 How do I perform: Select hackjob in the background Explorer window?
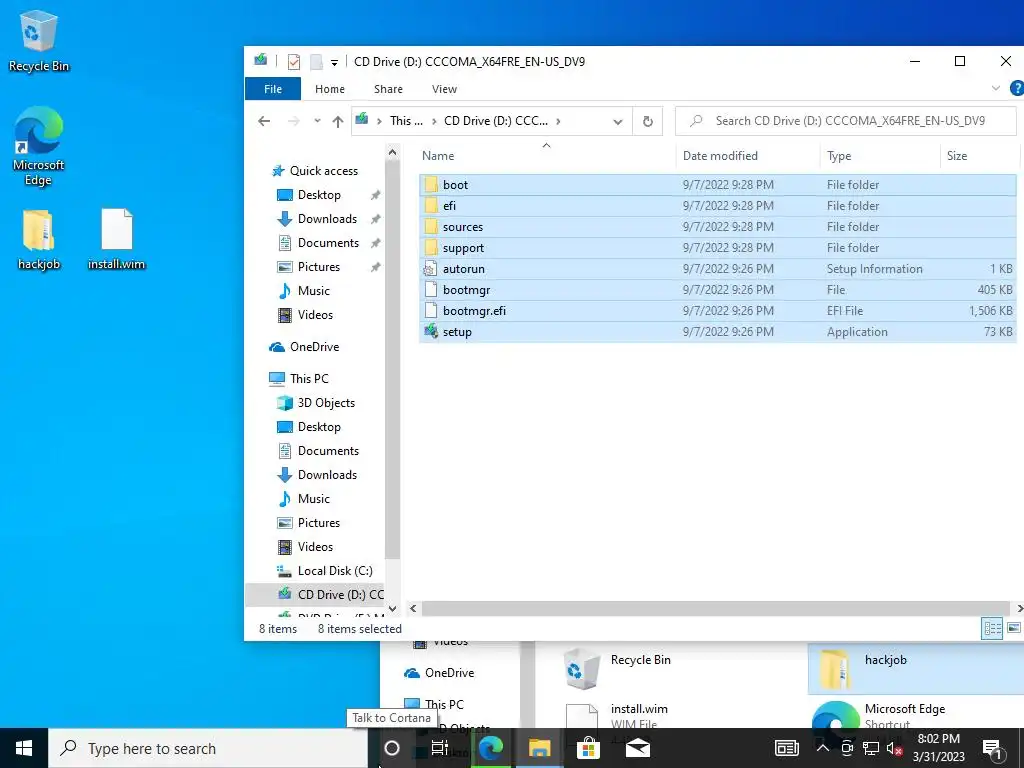point(915,669)
